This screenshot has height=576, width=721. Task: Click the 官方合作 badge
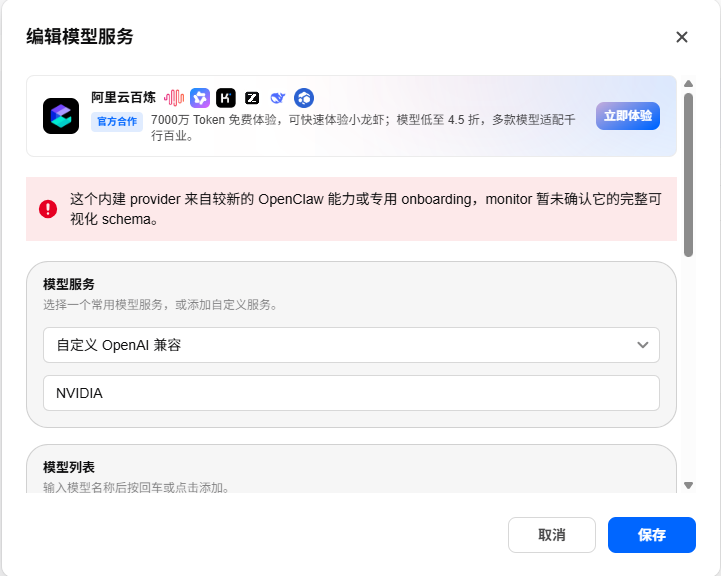(117, 121)
